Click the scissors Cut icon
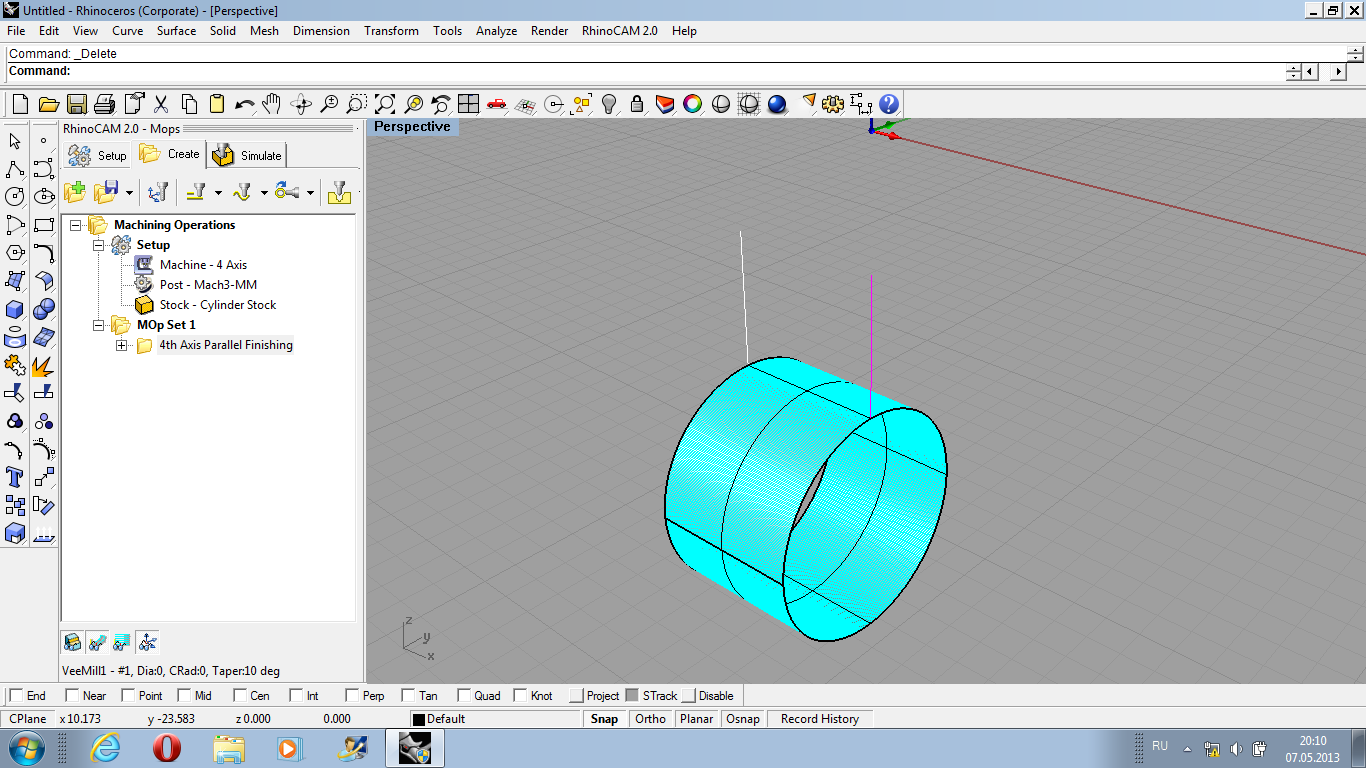 [160, 104]
